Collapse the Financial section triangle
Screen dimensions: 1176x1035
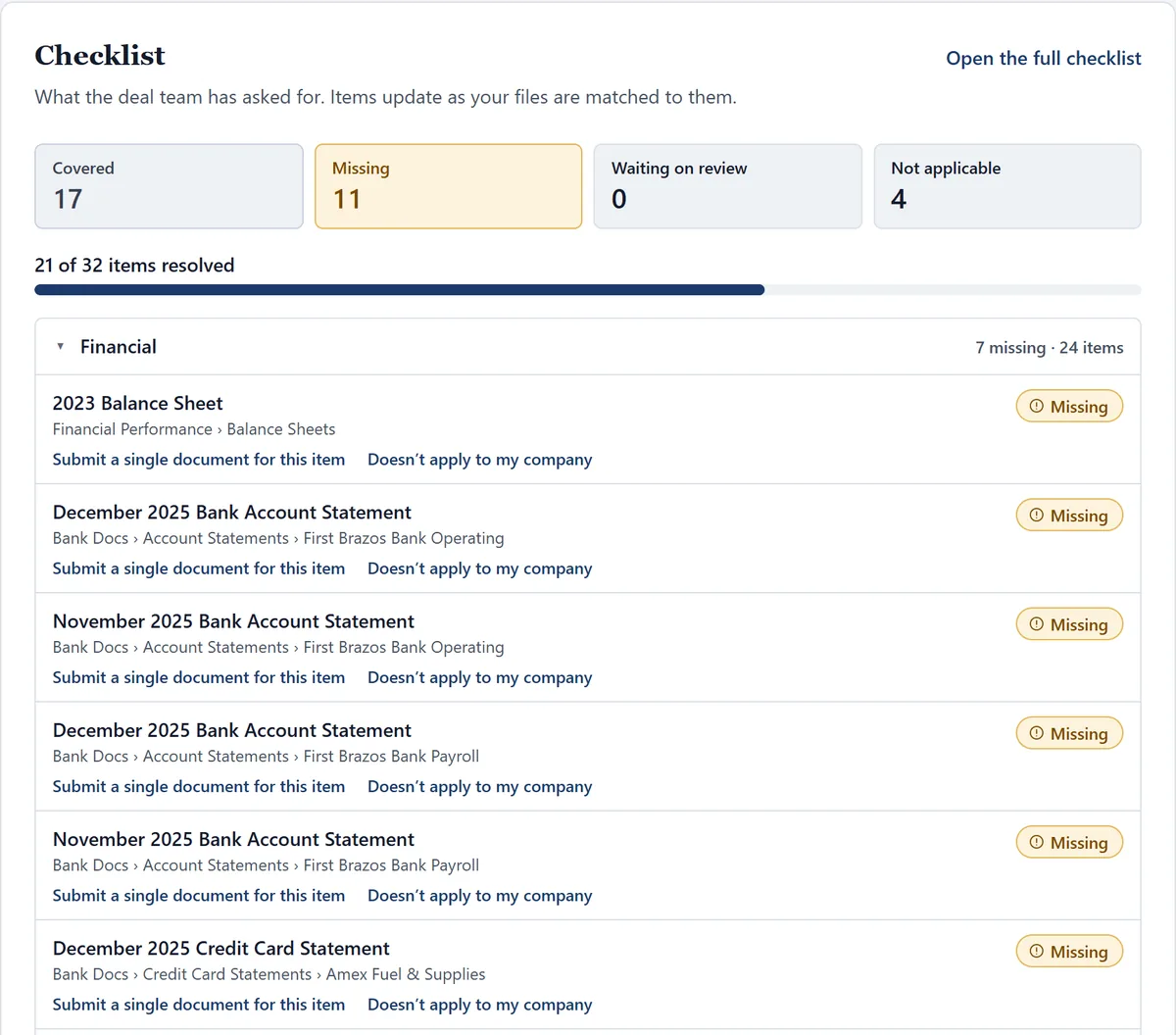coord(61,347)
